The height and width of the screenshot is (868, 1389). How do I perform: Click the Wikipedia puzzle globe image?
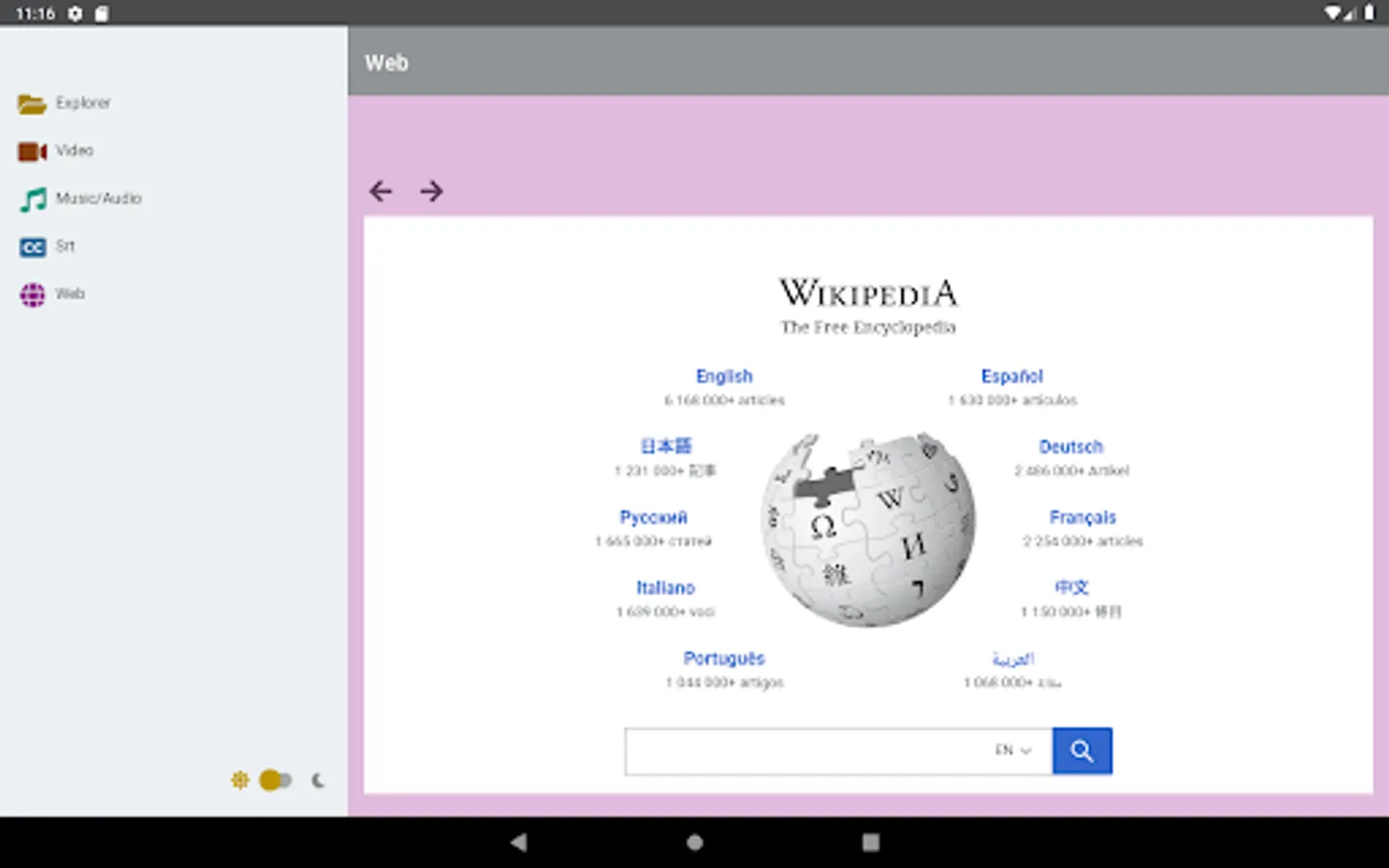pyautogui.click(x=868, y=529)
